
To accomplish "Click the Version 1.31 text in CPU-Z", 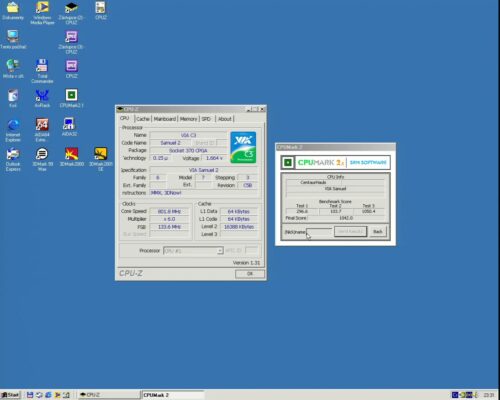I will pos(246,263).
